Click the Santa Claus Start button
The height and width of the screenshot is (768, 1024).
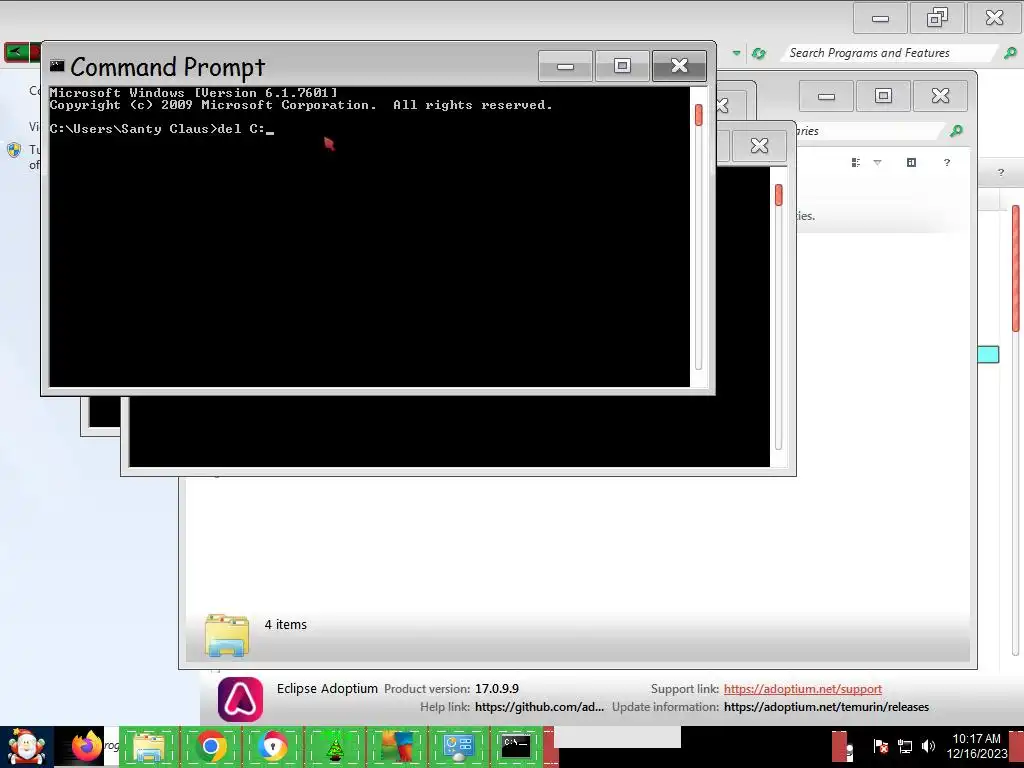tap(26, 747)
